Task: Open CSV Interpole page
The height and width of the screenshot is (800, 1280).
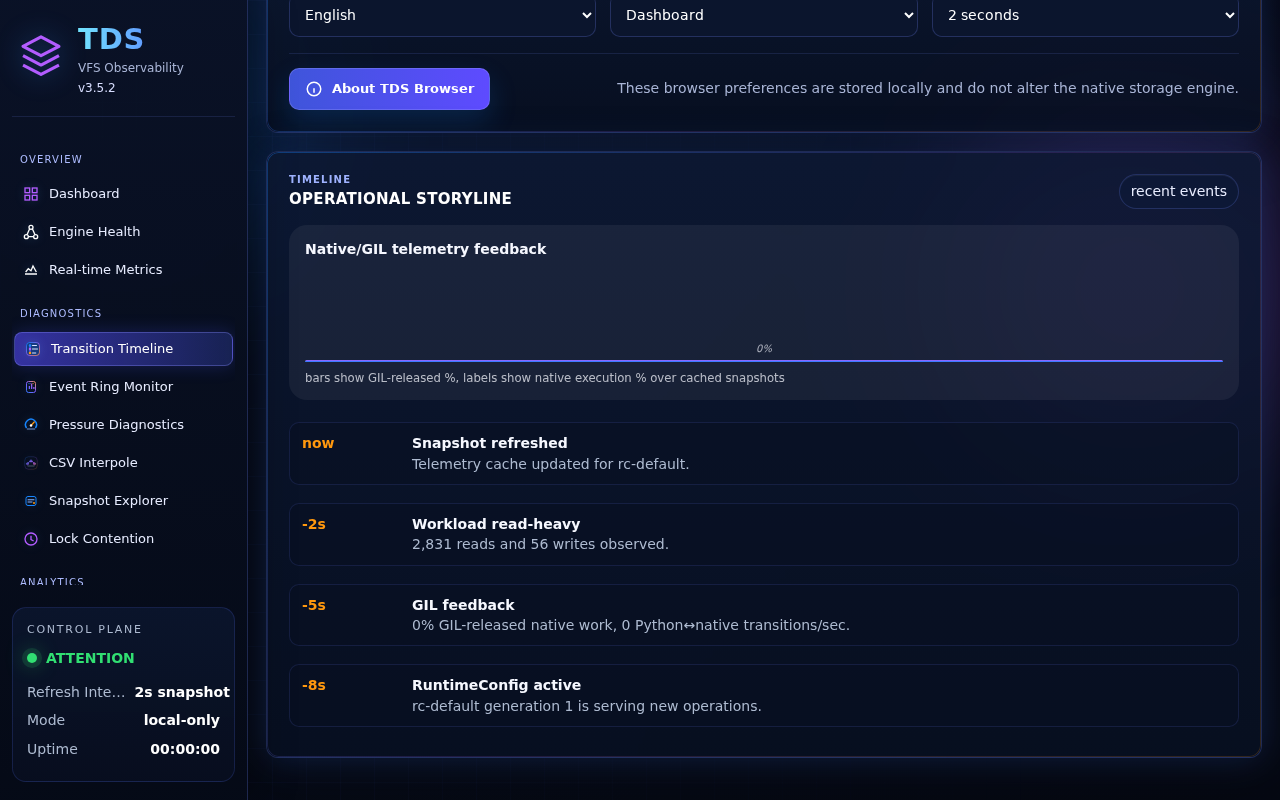Action: tap(123, 463)
